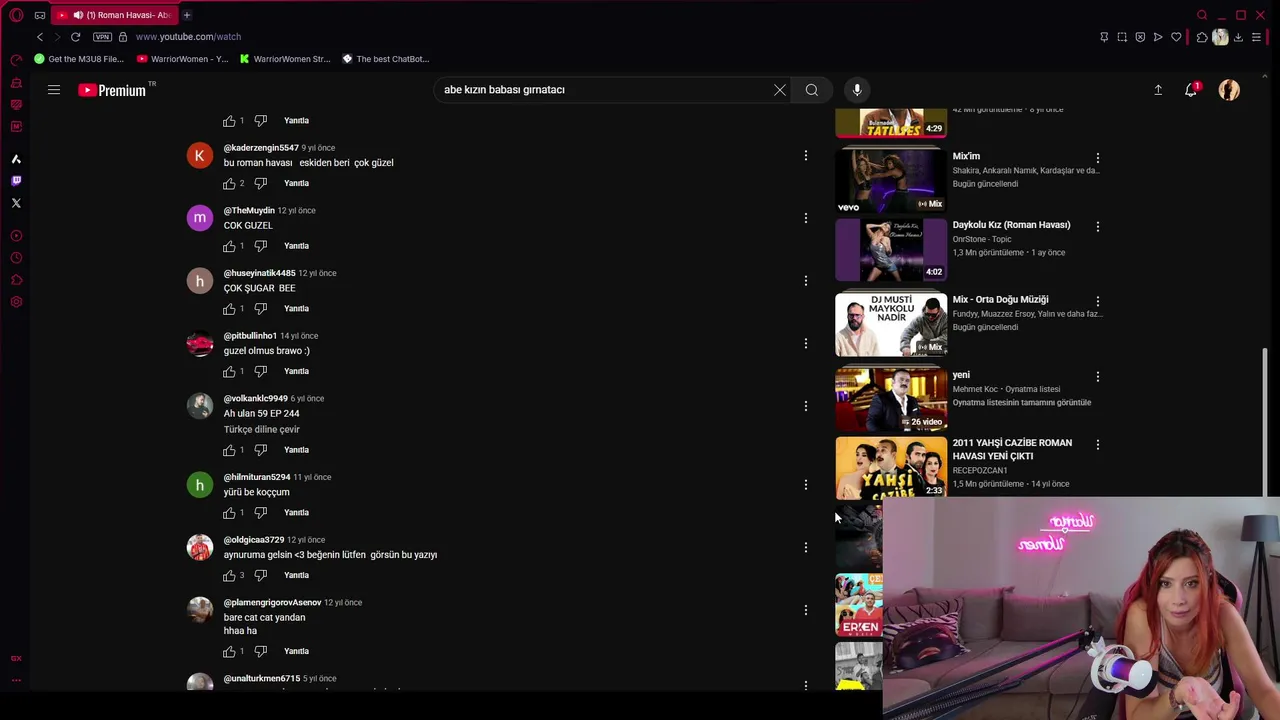The width and height of the screenshot is (1280, 720).
Task: Open Twitch in the Opera sidebar
Action: [x=16, y=181]
